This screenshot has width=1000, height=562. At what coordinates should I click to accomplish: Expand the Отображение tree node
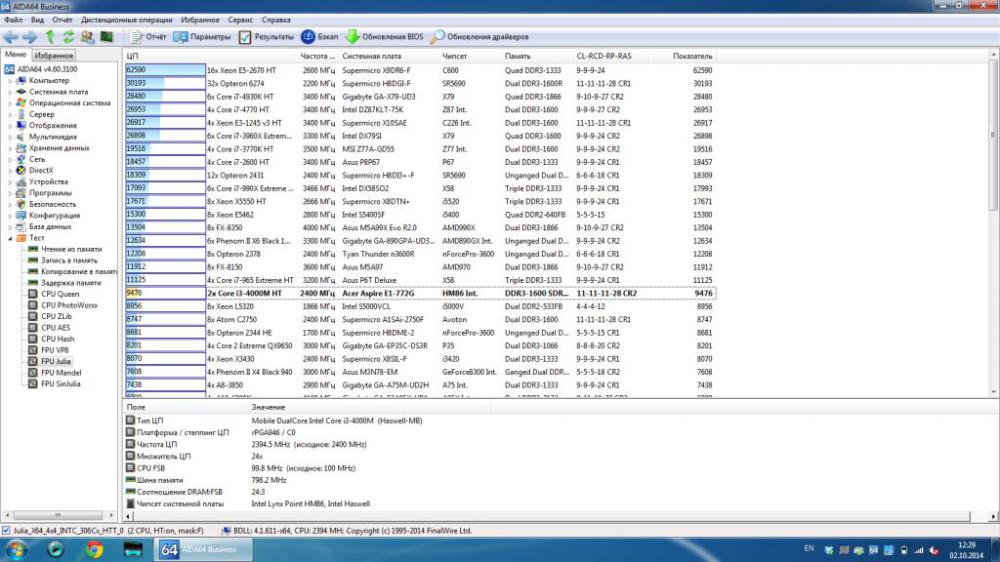[x=10, y=126]
